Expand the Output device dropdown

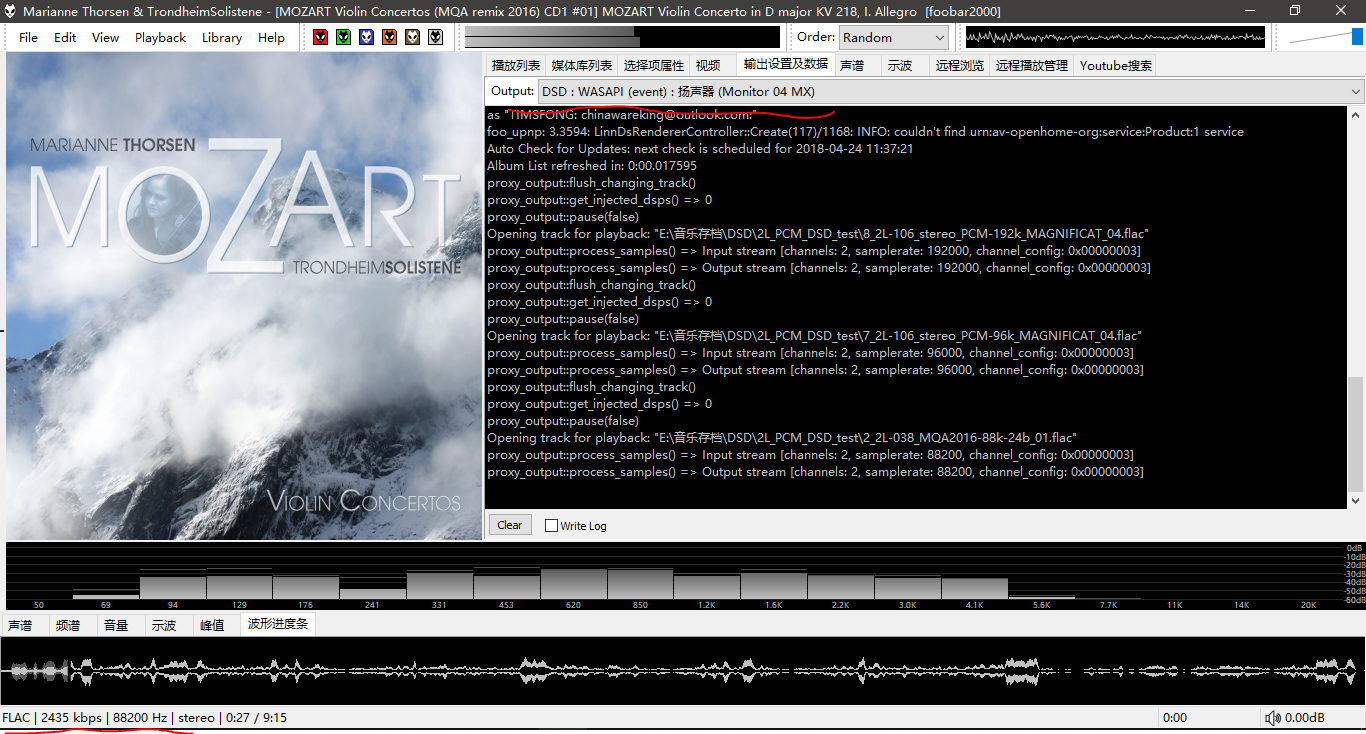point(950,91)
